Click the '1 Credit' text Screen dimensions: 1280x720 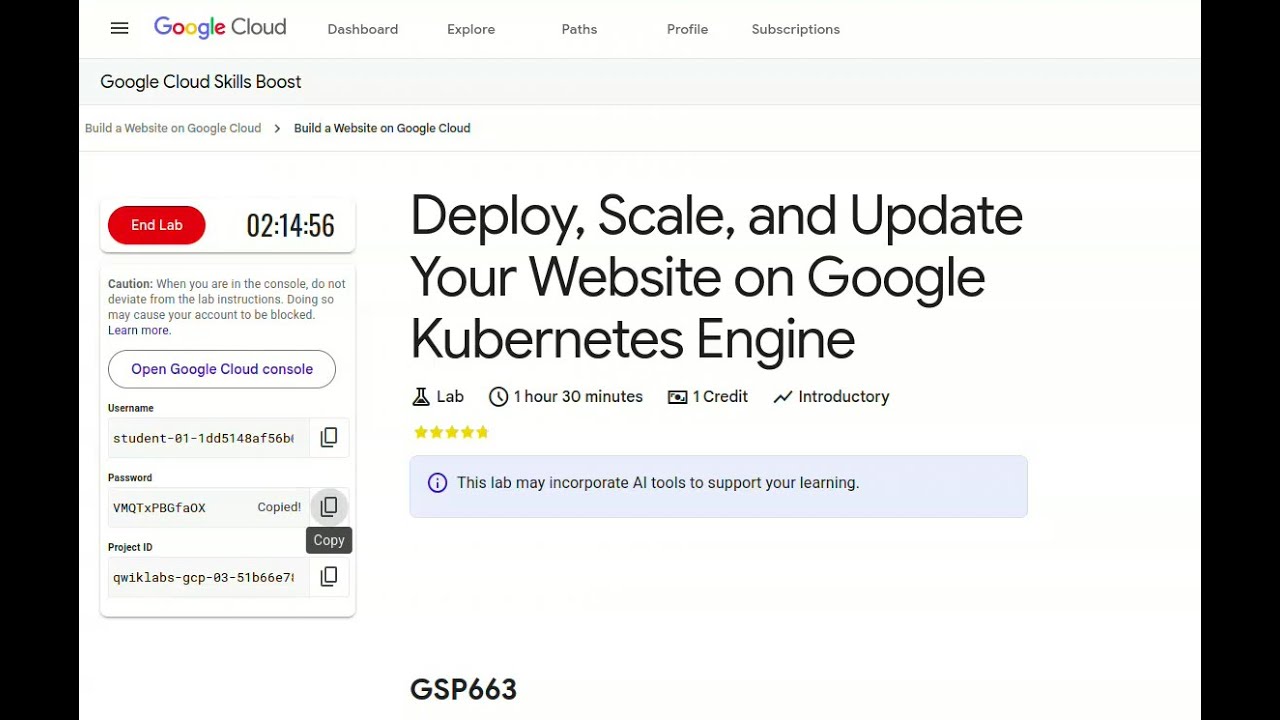click(x=720, y=397)
